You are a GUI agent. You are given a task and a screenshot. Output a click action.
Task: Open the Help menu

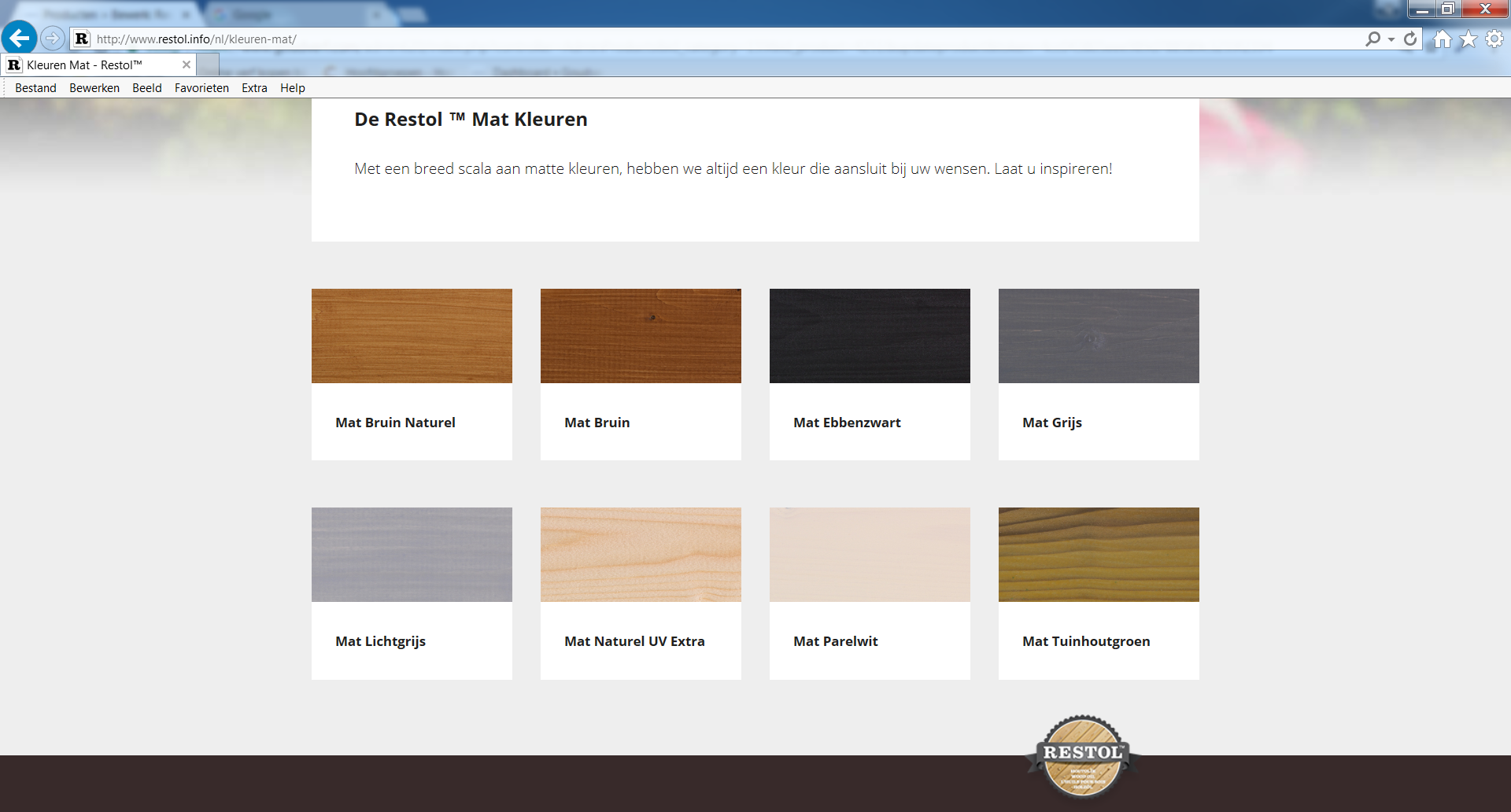[x=293, y=88]
